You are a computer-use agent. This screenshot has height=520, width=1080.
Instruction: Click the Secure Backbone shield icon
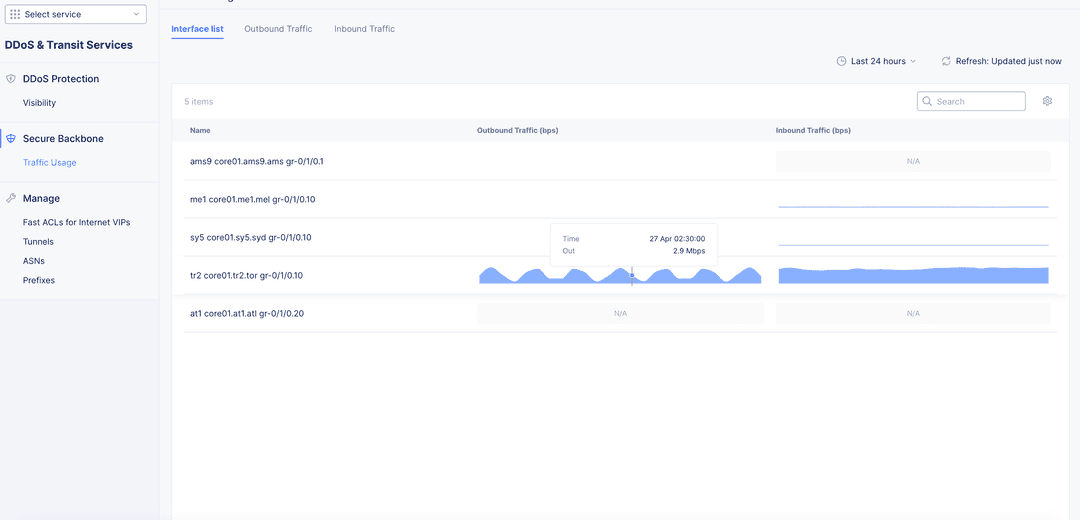tap(10, 139)
